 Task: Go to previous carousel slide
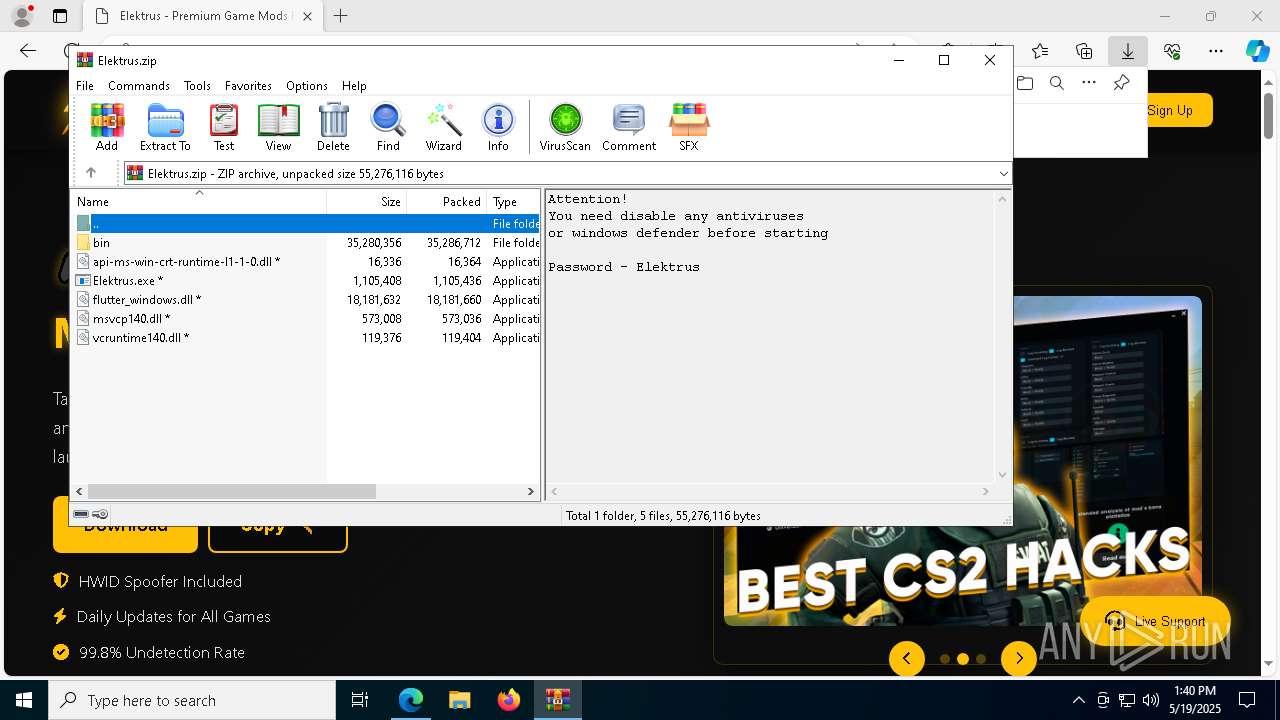coord(907,658)
